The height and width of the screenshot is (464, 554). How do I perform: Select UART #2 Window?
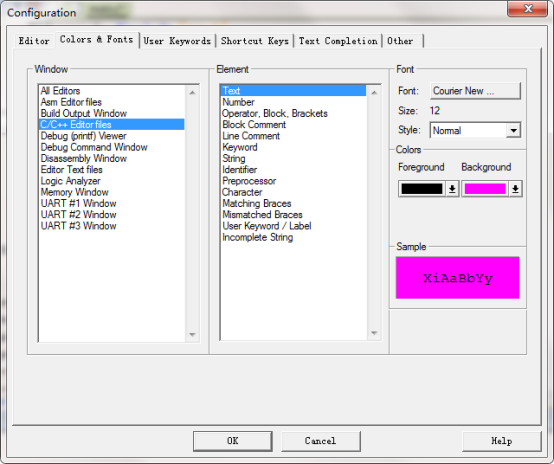click(112, 215)
